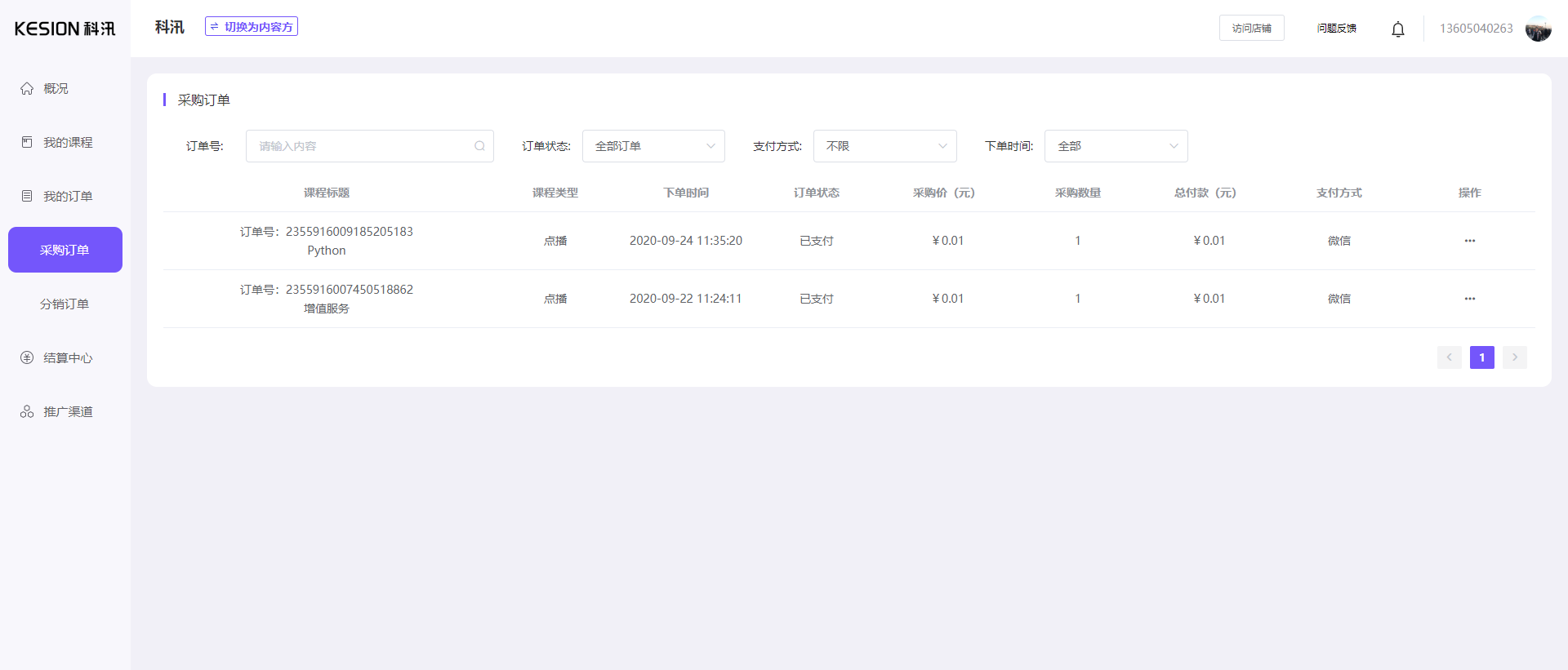
Task: Go to next page arrow
Action: (x=1514, y=357)
